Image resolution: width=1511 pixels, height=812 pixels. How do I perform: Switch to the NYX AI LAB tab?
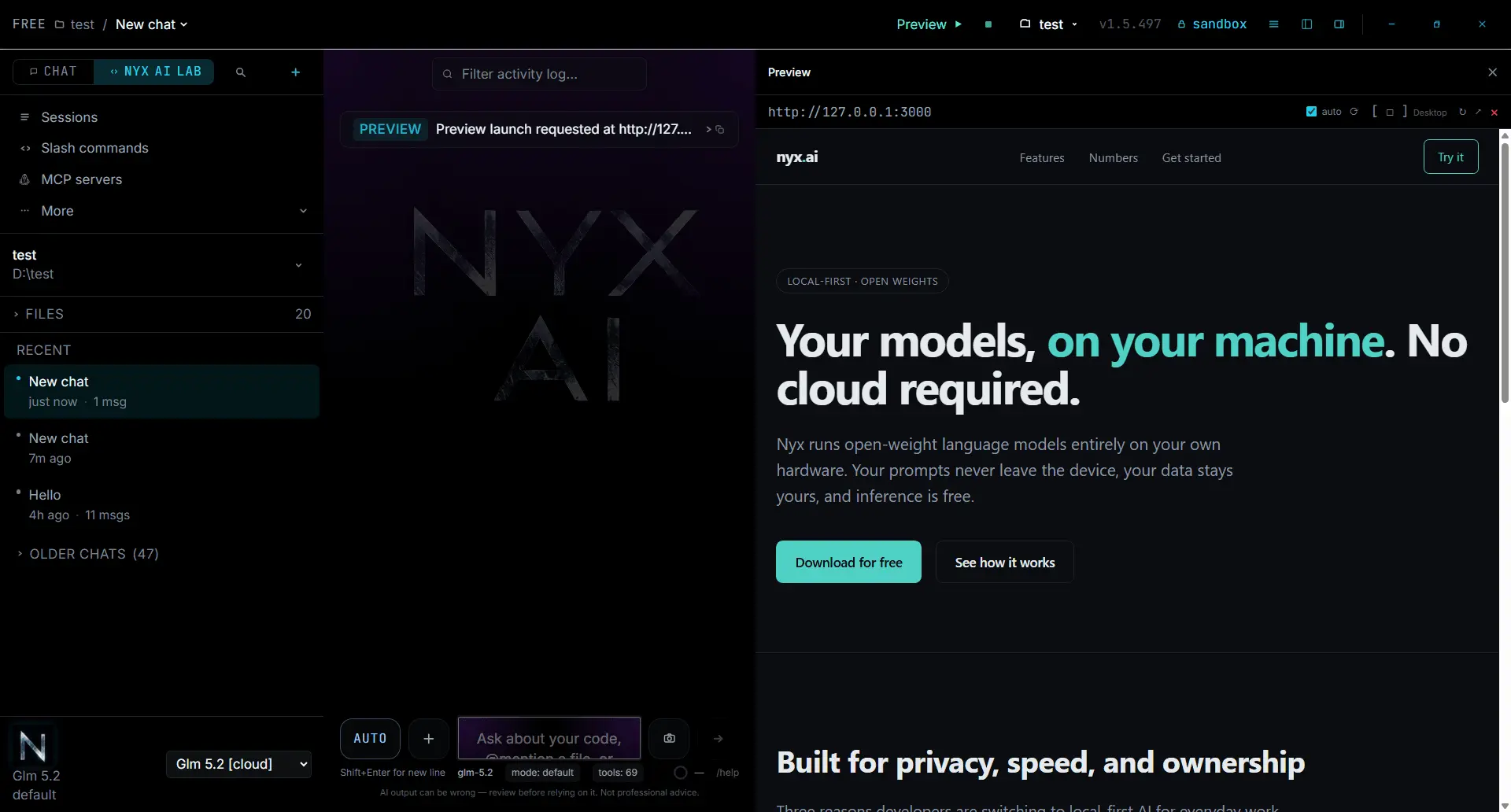pyautogui.click(x=154, y=72)
